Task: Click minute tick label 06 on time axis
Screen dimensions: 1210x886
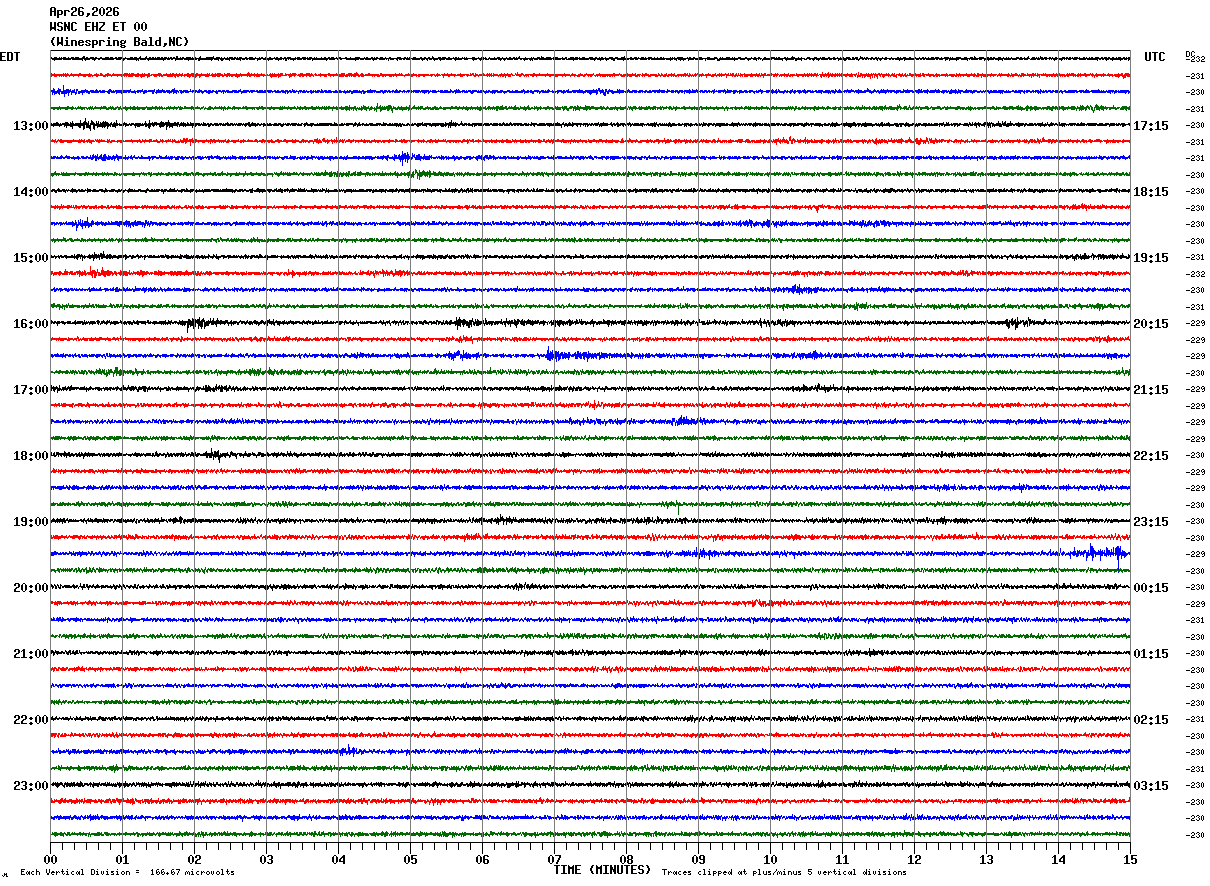Action: pos(482,859)
